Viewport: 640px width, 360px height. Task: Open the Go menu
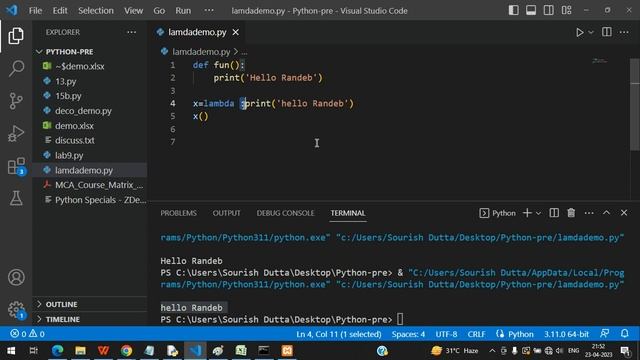[159, 11]
